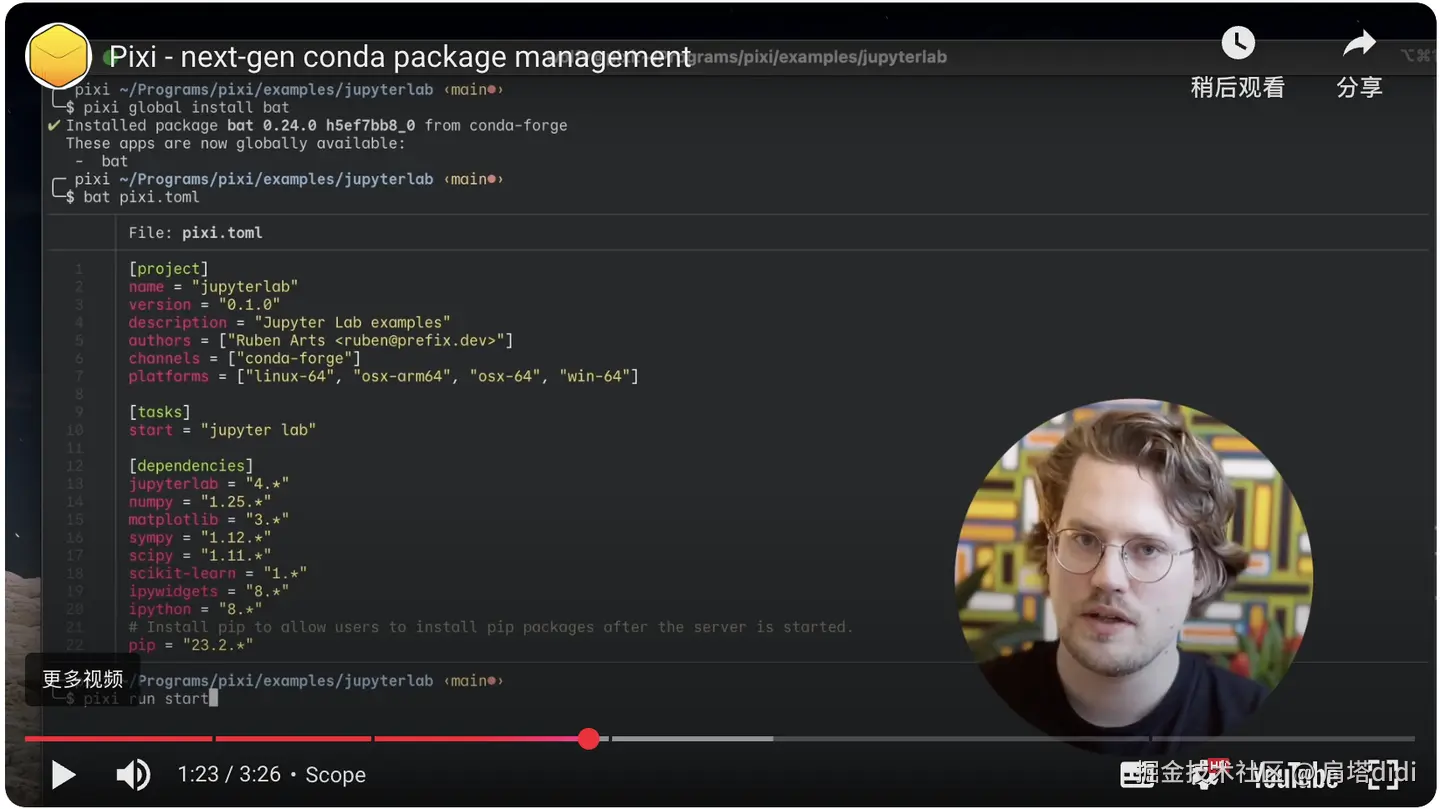The image size is (1440, 809).
Task: Click the 'authors' line with ruben@prefix.dev
Action: (x=320, y=340)
